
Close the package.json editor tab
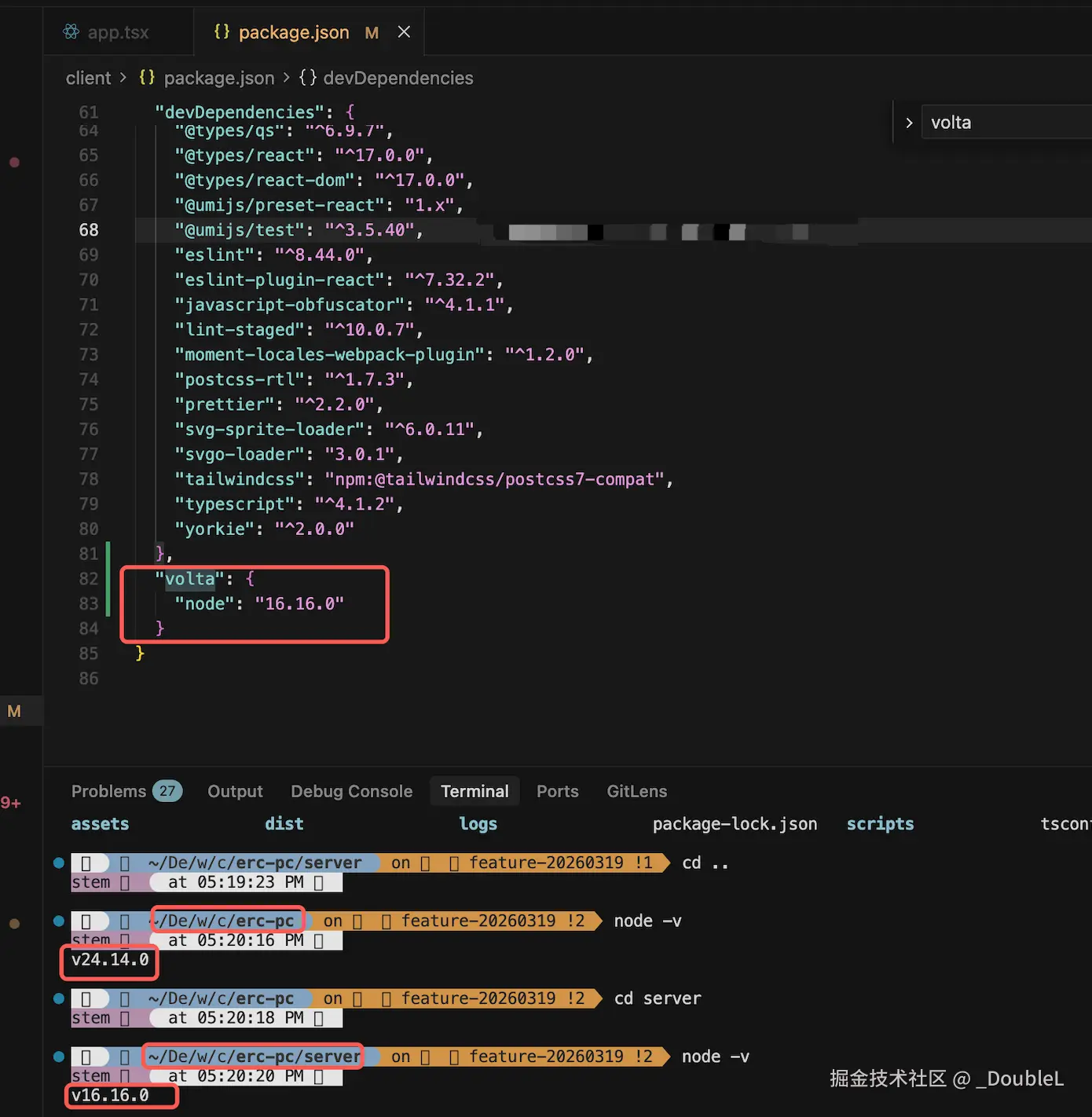click(404, 31)
